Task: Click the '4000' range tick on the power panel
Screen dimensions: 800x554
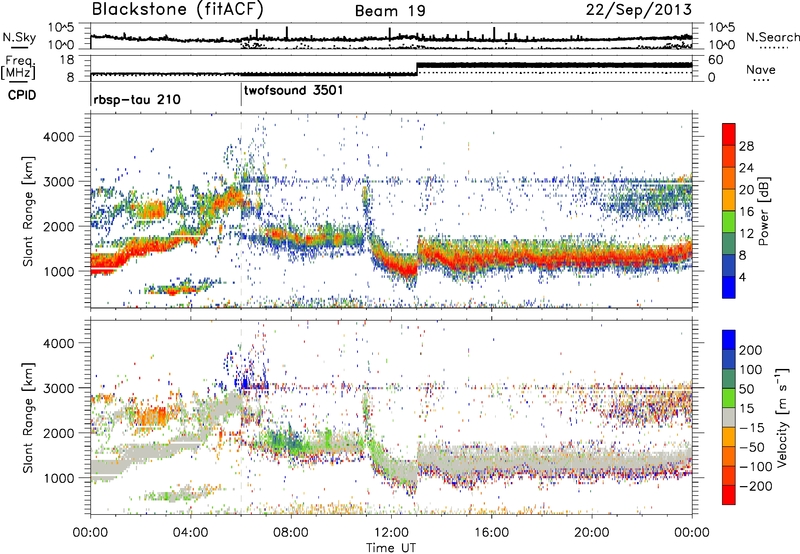Action: (x=59, y=137)
